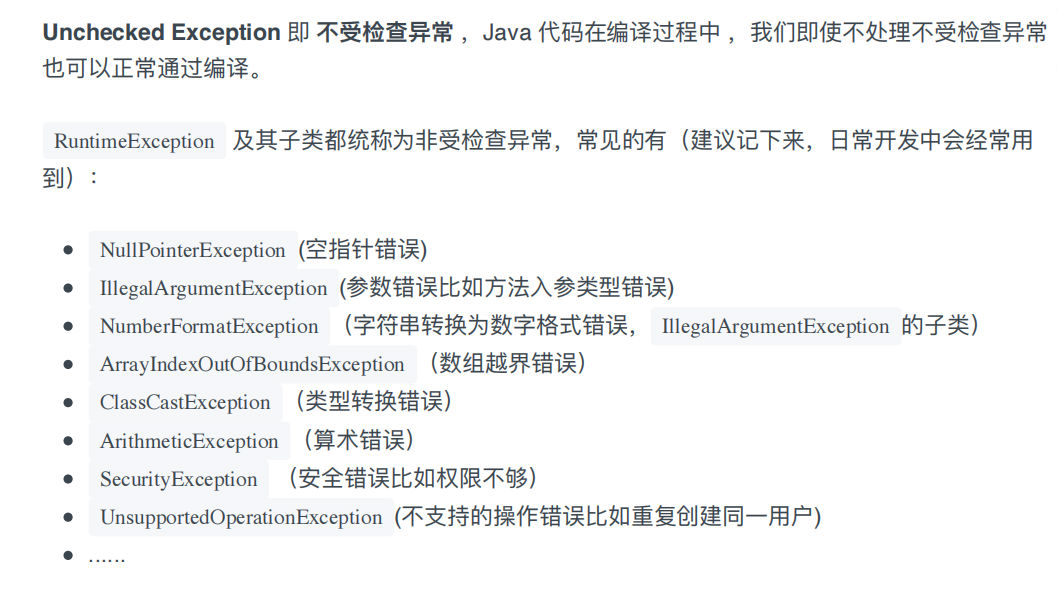Select the NullPointerException code tag
1058x601 pixels.
click(192, 250)
